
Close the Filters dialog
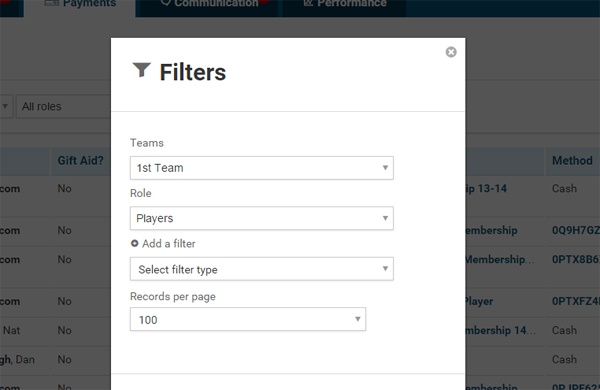451,52
